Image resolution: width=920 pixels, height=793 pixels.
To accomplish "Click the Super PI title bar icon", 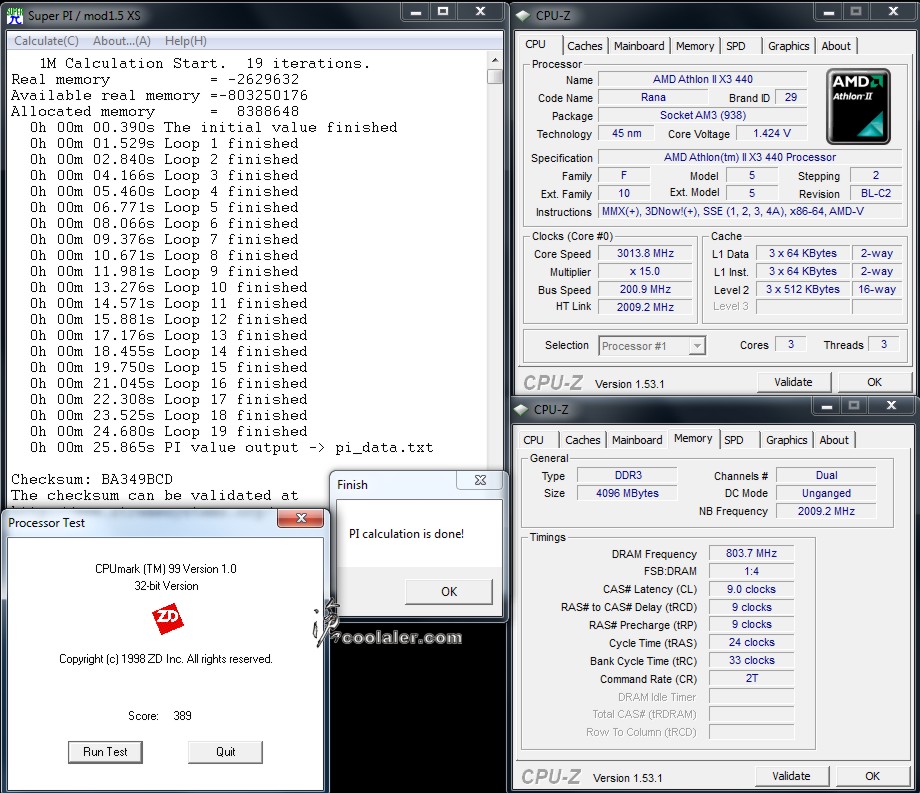I will click(14, 15).
